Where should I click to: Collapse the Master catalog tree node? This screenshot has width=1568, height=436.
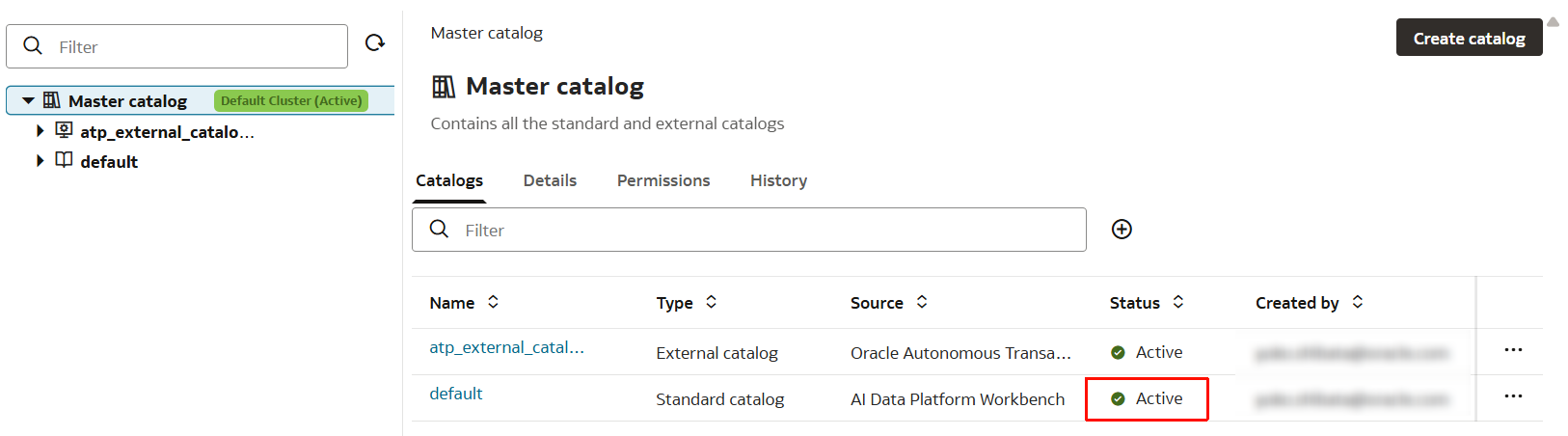coord(29,101)
